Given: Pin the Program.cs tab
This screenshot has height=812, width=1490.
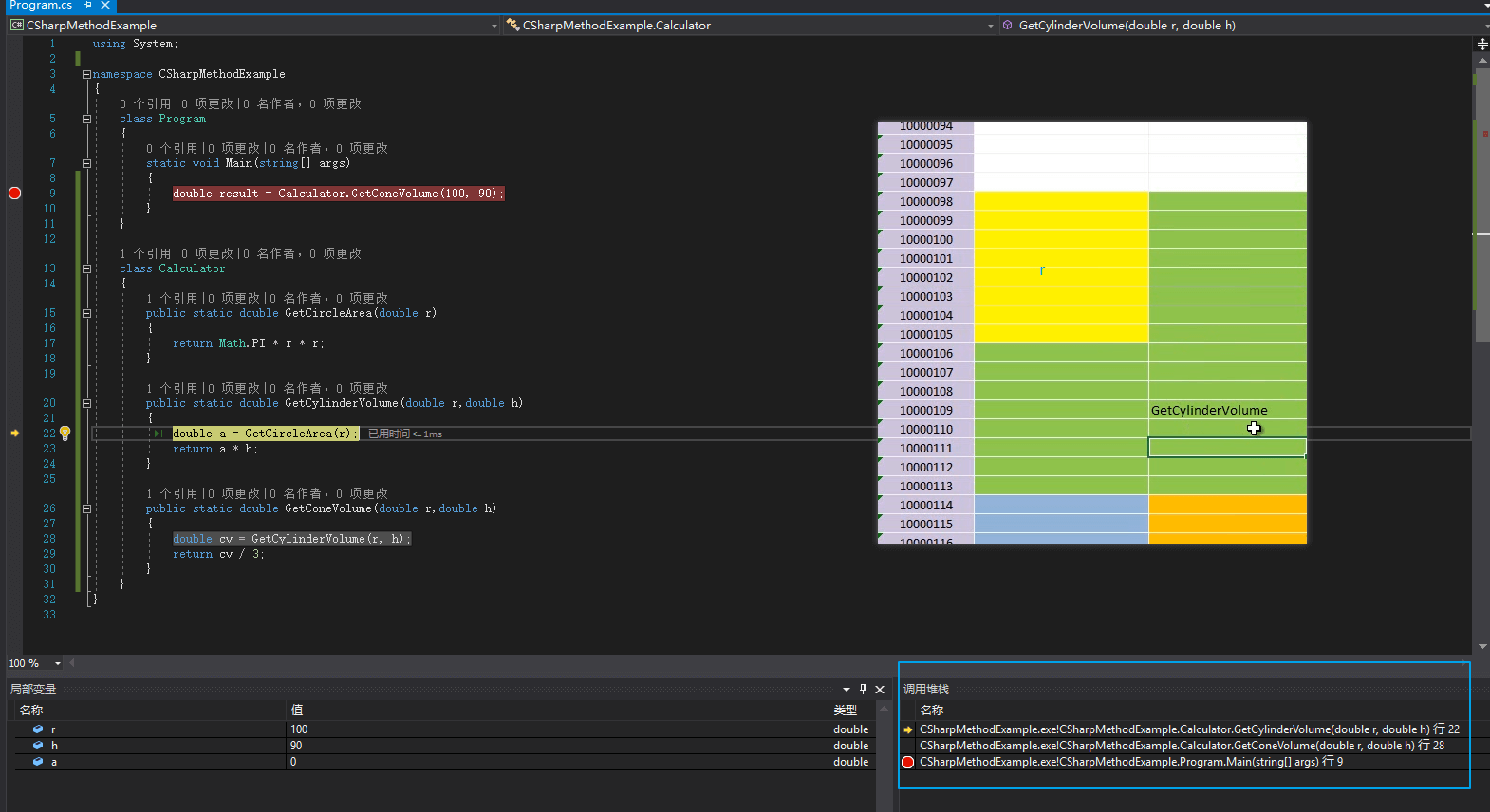Looking at the screenshot, I should 88,5.
